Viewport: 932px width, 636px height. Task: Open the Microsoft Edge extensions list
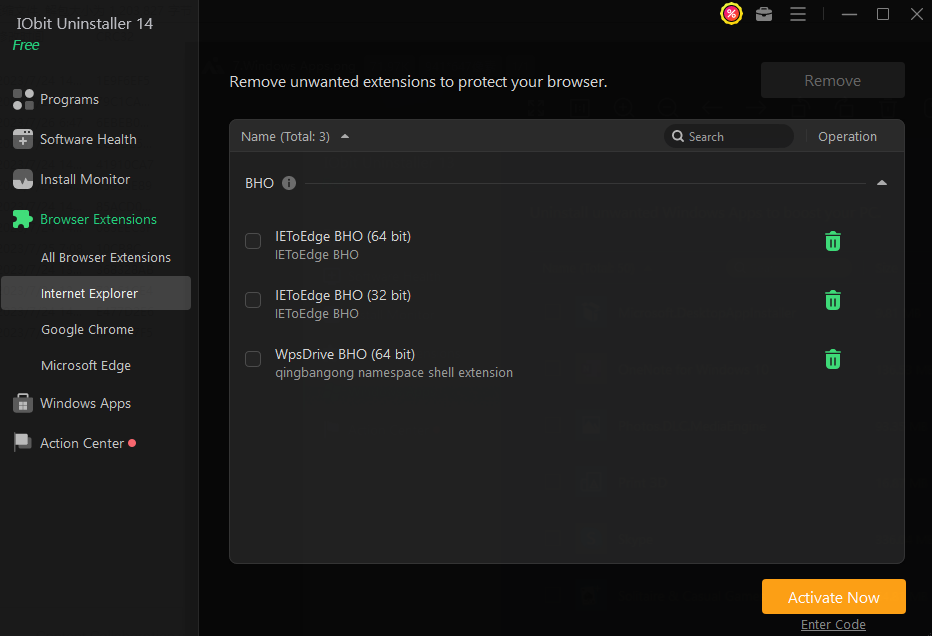click(x=86, y=365)
